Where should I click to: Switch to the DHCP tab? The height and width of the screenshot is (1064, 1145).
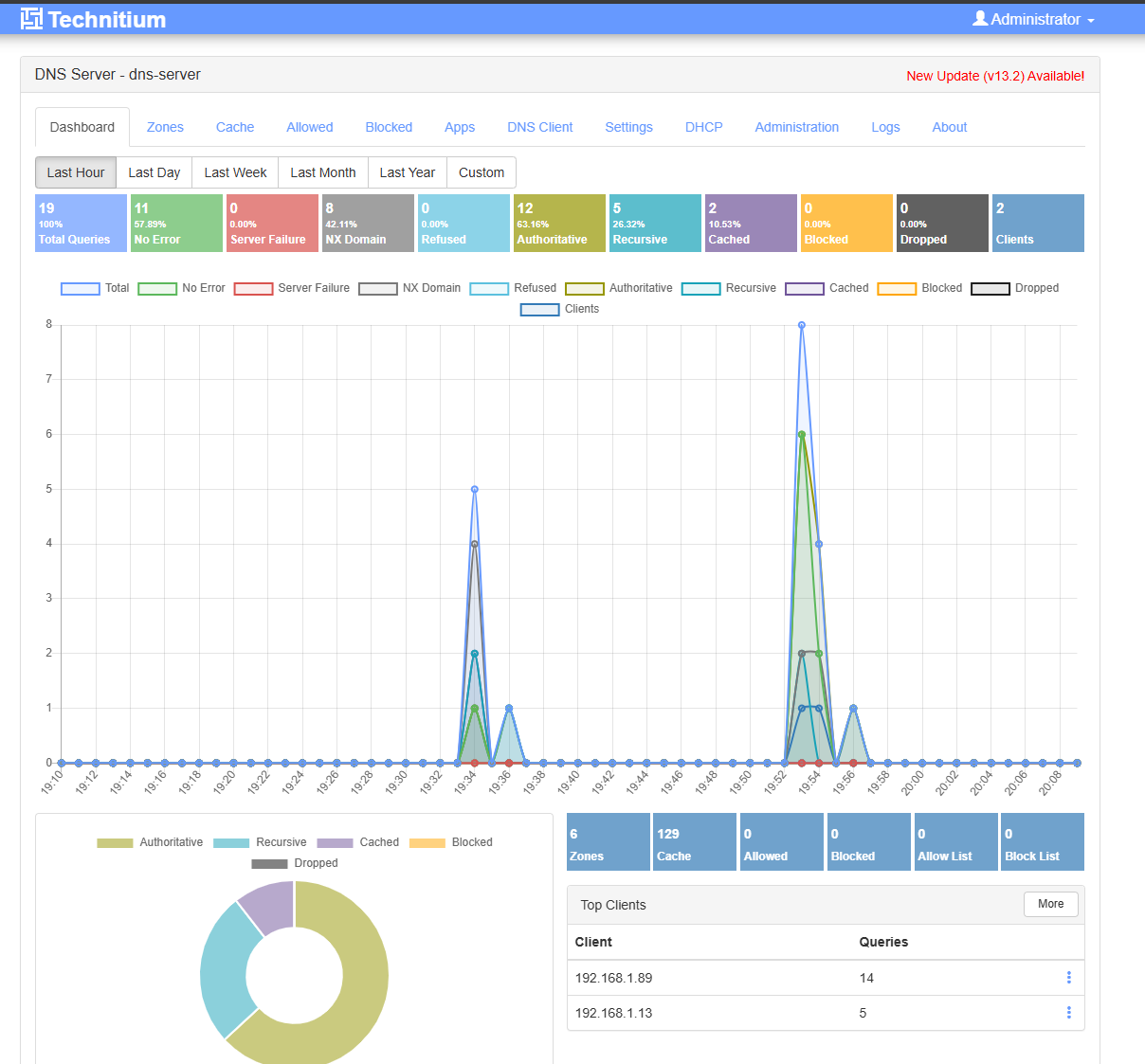pos(704,127)
